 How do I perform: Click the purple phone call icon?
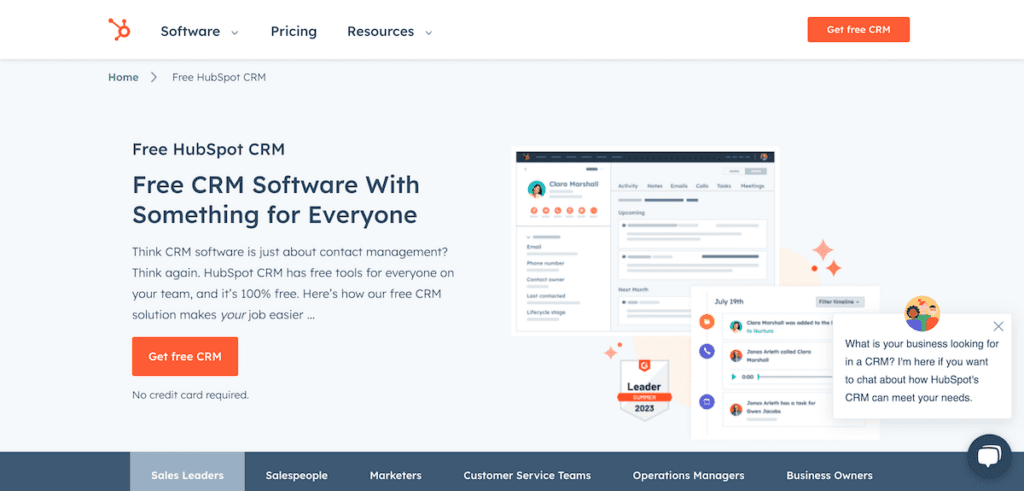tap(707, 351)
